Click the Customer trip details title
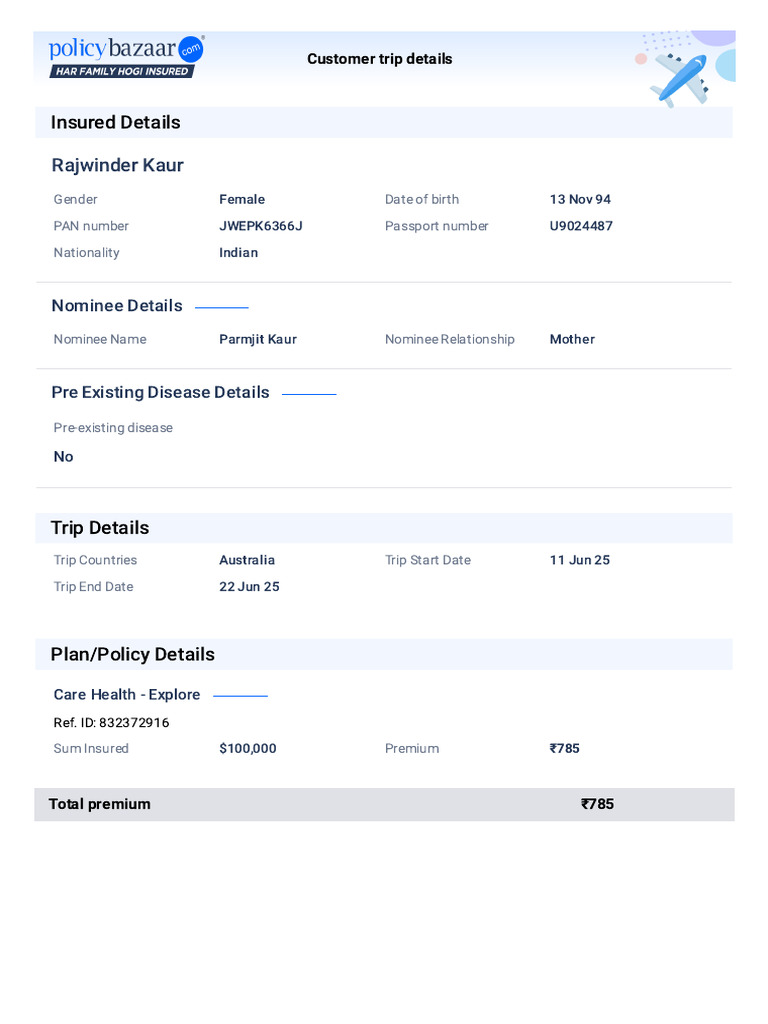The image size is (768, 1024). click(379, 59)
